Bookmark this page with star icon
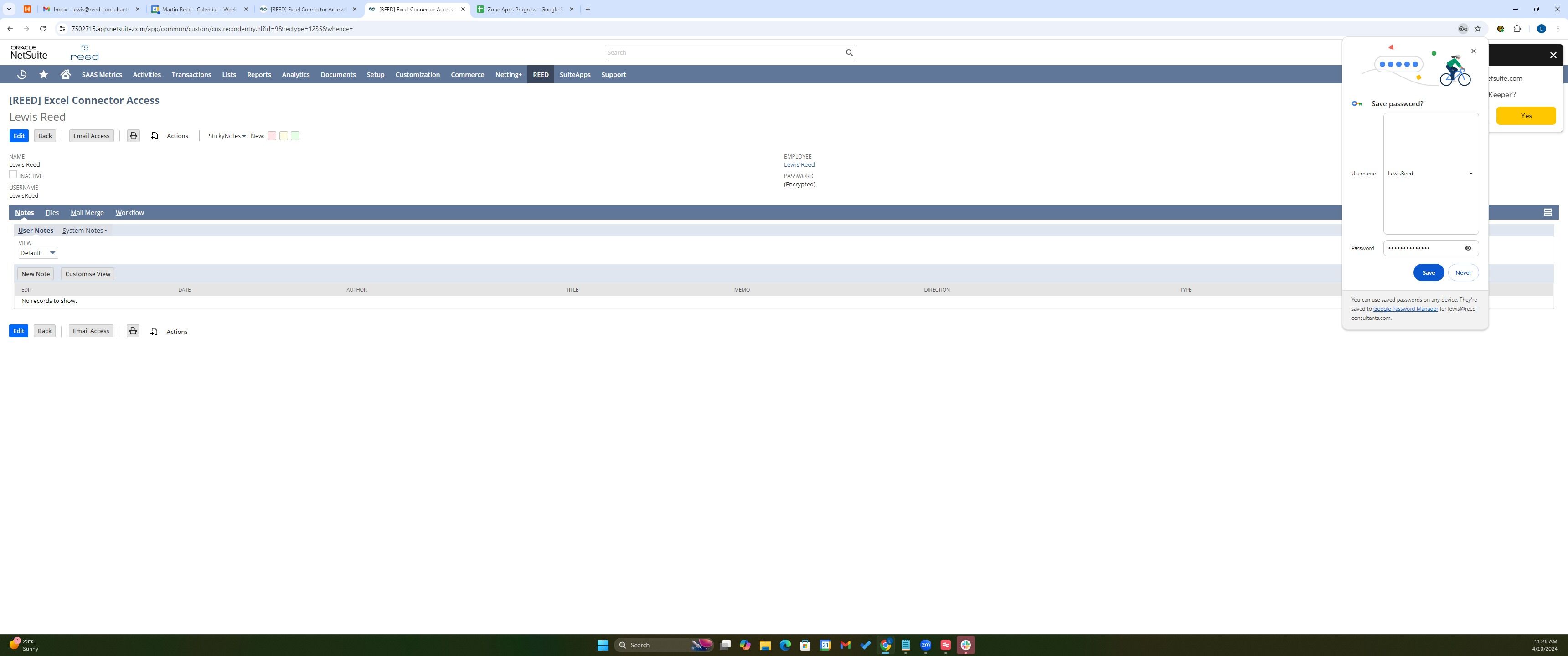1568x656 pixels. [x=1477, y=29]
